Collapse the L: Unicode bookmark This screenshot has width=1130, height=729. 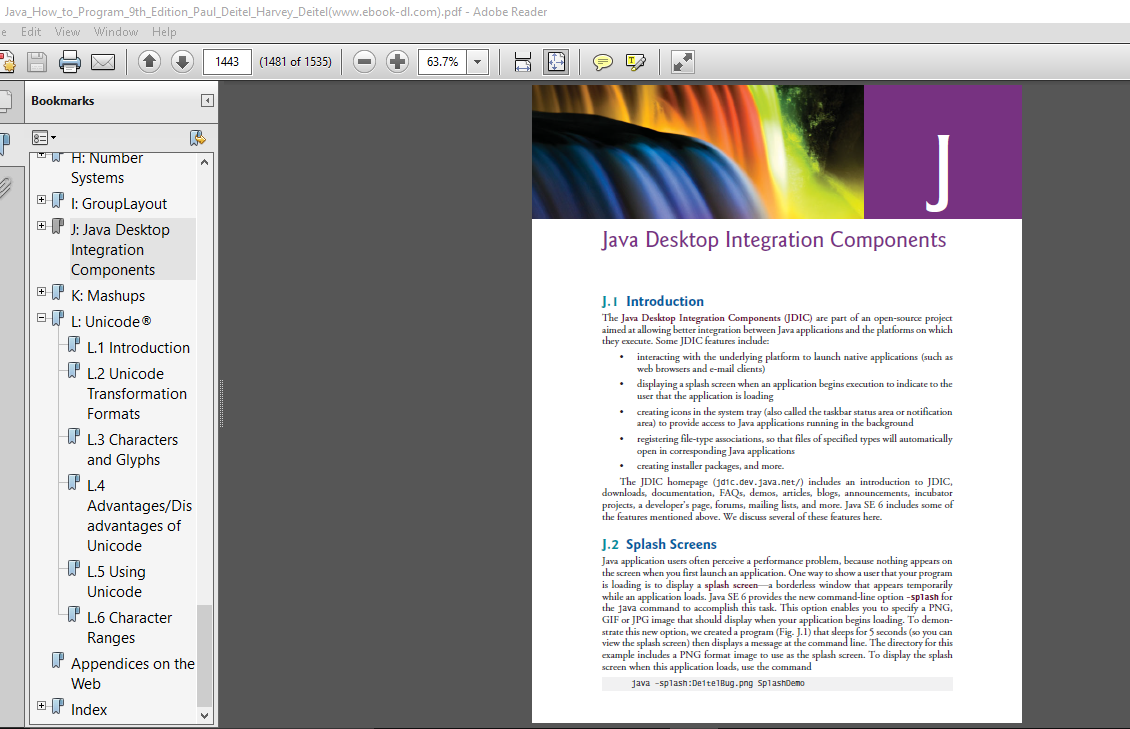(x=42, y=318)
